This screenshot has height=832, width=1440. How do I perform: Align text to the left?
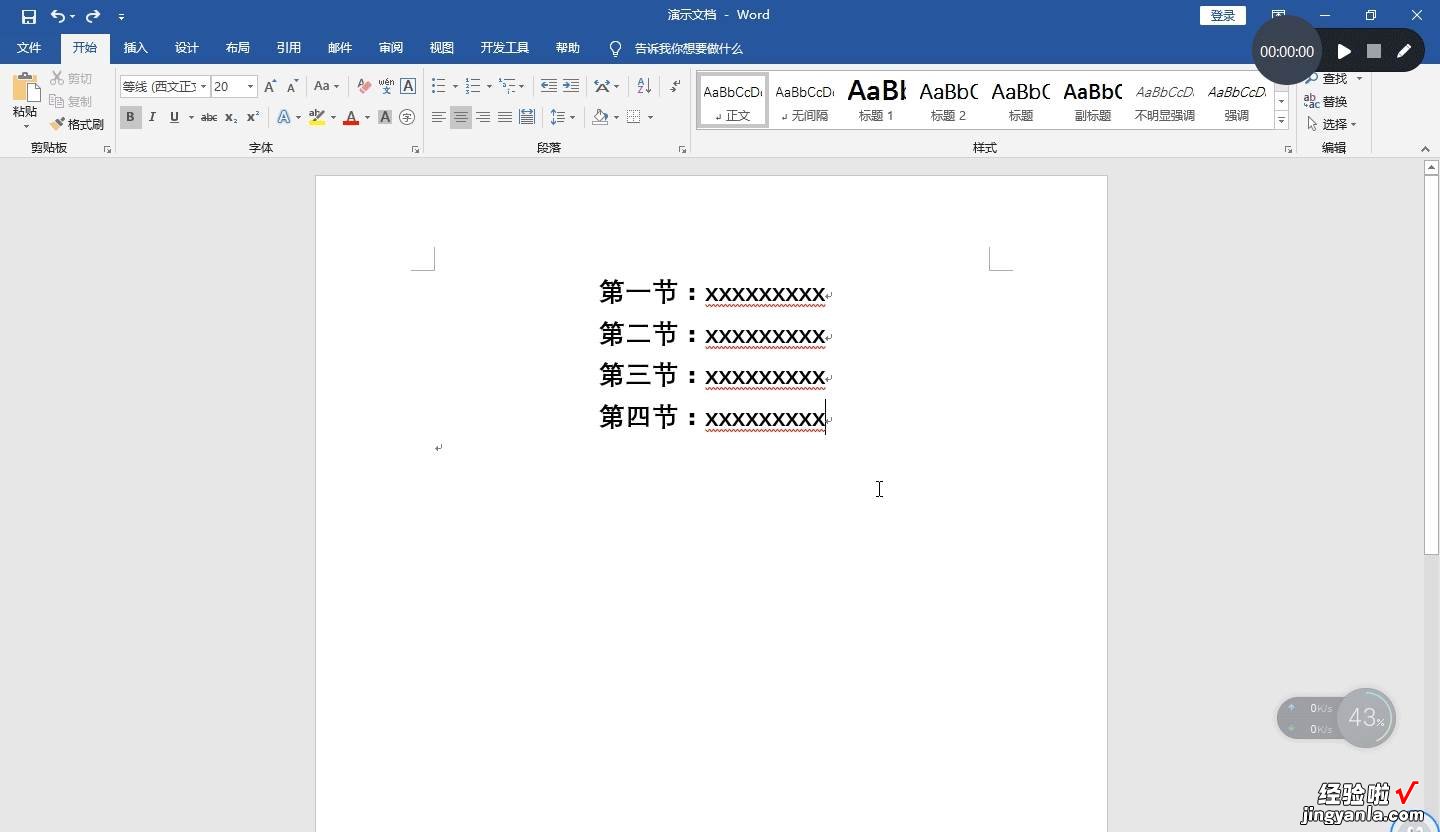click(439, 117)
